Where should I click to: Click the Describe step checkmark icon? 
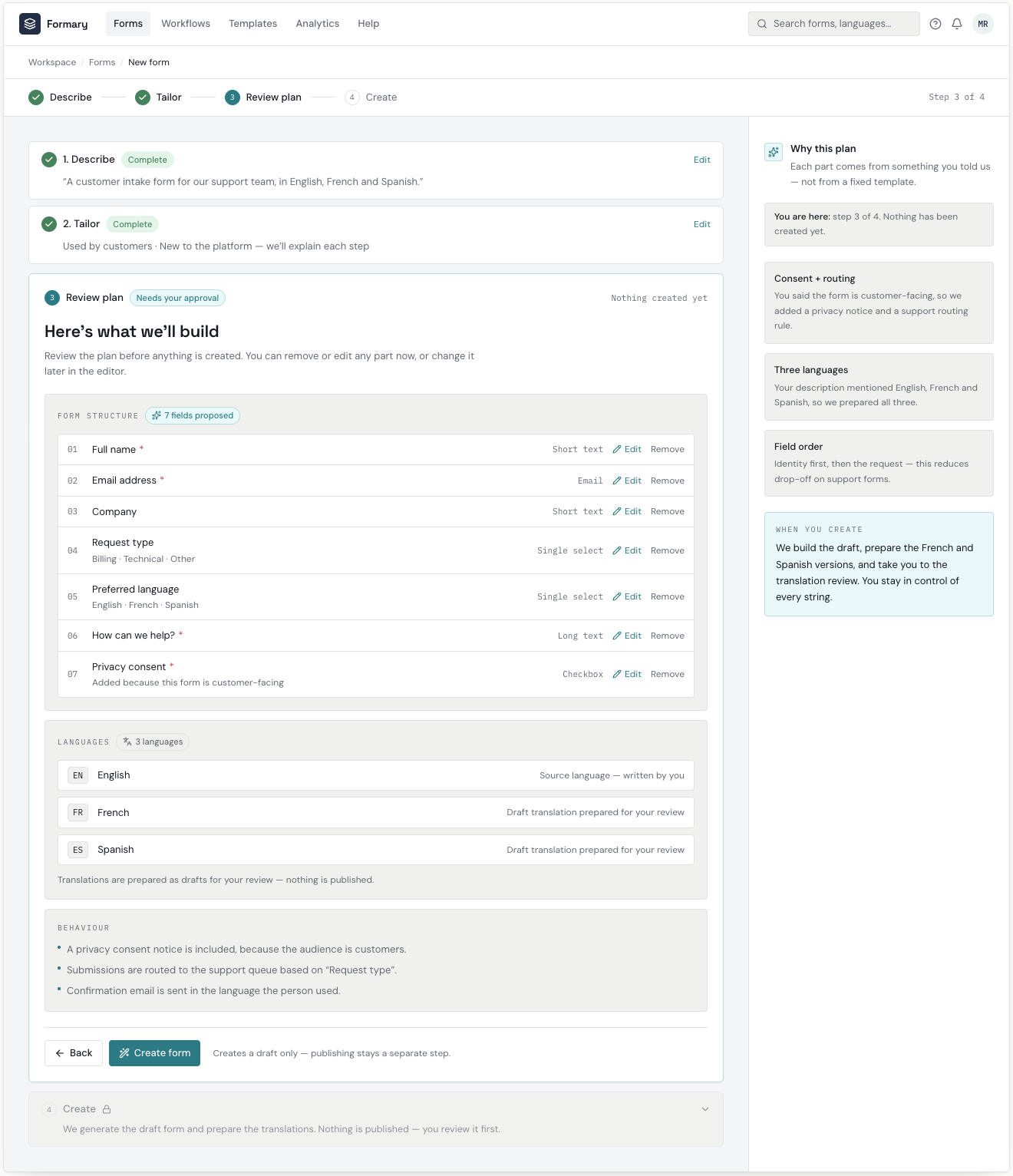coord(36,97)
